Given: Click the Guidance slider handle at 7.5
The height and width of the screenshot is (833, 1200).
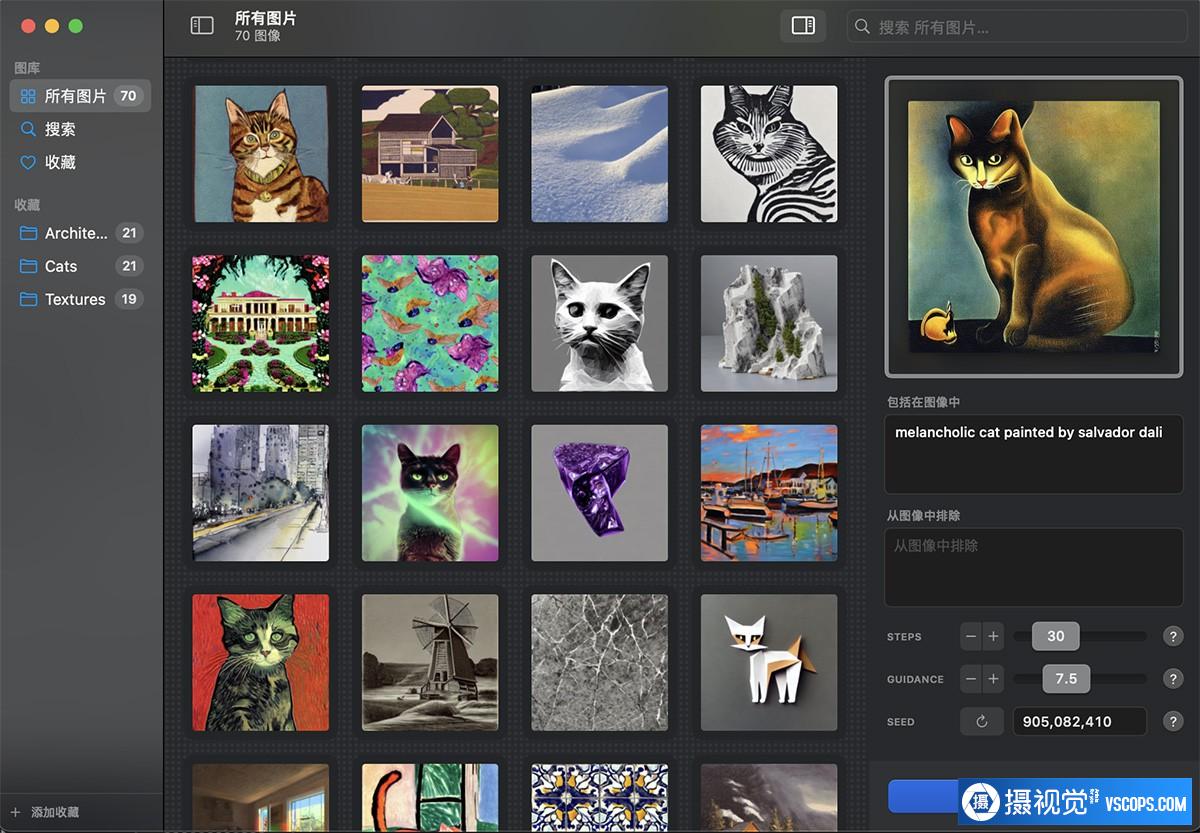Looking at the screenshot, I should (1066, 679).
